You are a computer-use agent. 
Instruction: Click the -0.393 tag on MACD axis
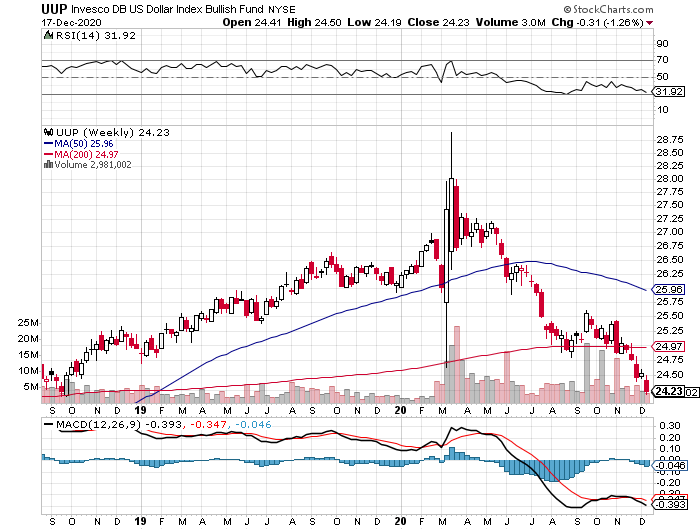coord(670,505)
